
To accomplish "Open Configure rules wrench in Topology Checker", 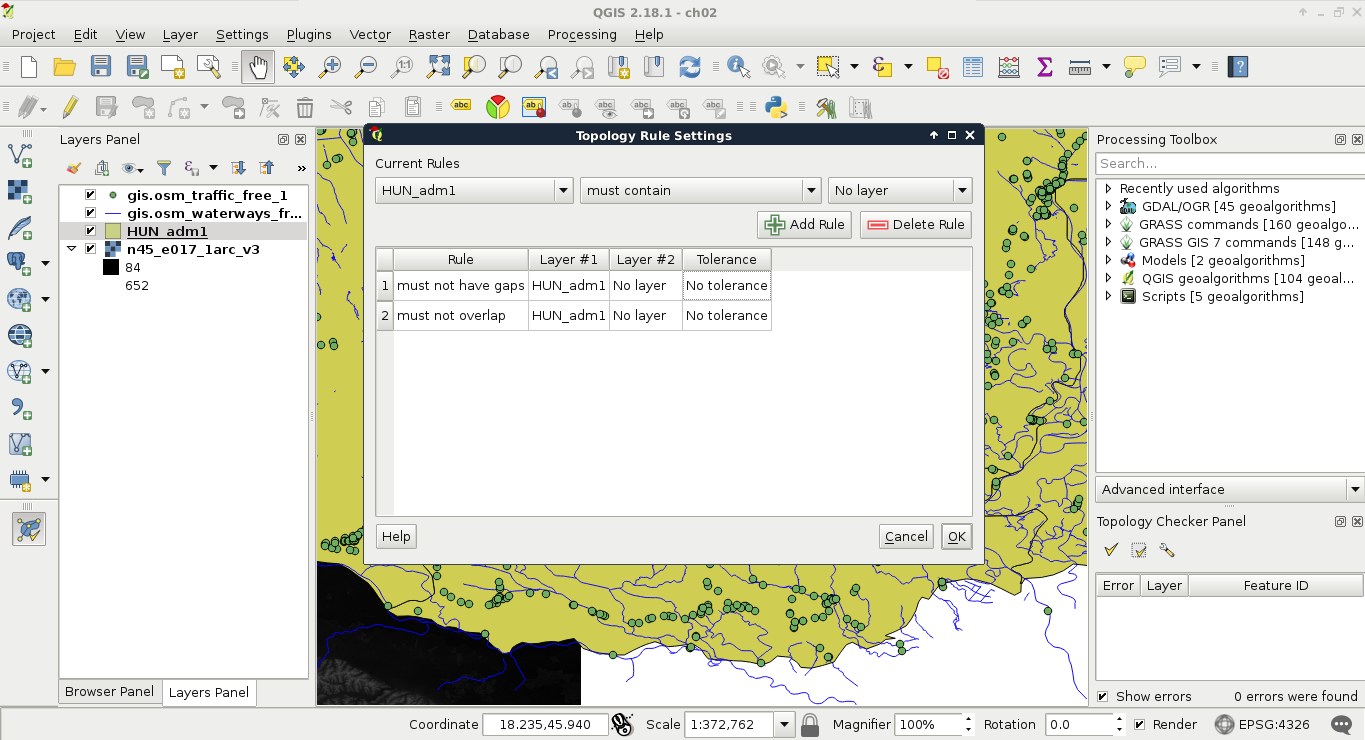I will tap(1166, 550).
